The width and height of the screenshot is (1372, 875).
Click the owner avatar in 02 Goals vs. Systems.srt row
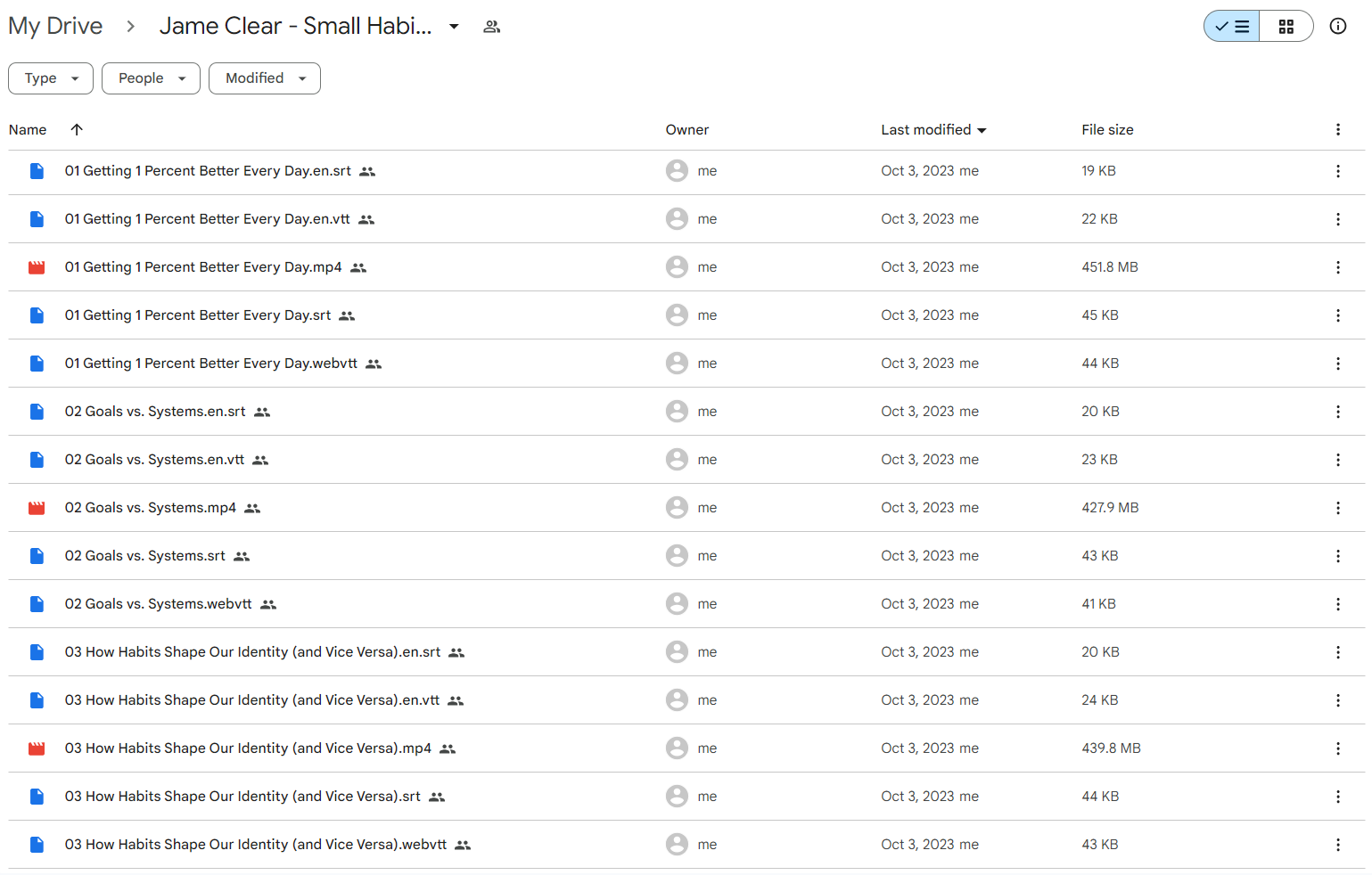(677, 556)
